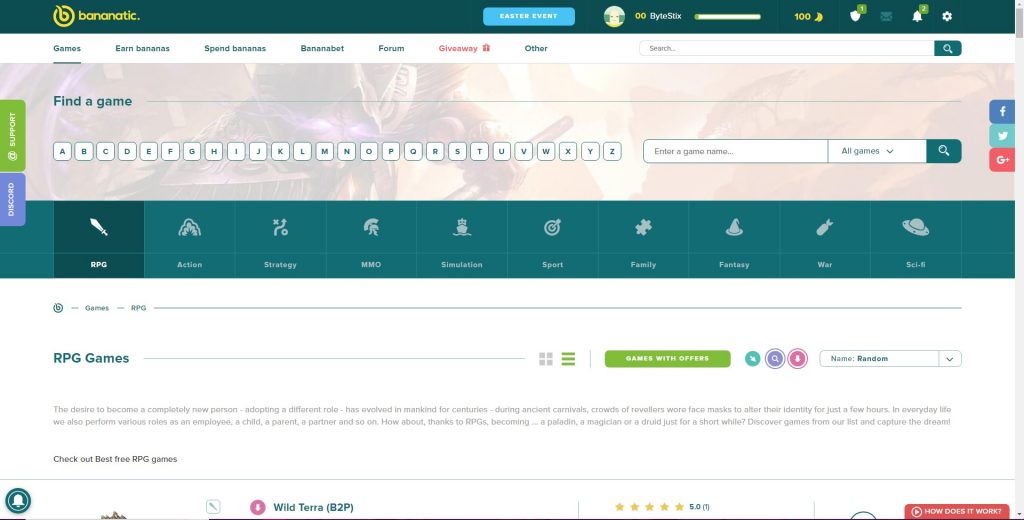Open the shield badge icon
Image resolution: width=1024 pixels, height=520 pixels.
[x=856, y=16]
